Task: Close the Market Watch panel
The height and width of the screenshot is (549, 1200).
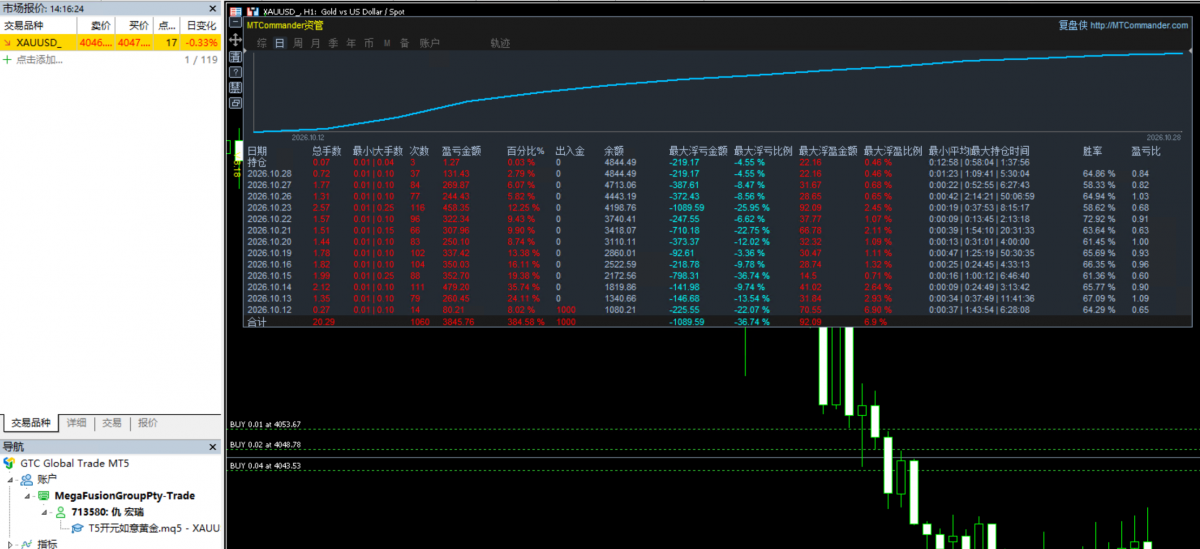Action: [x=212, y=7]
